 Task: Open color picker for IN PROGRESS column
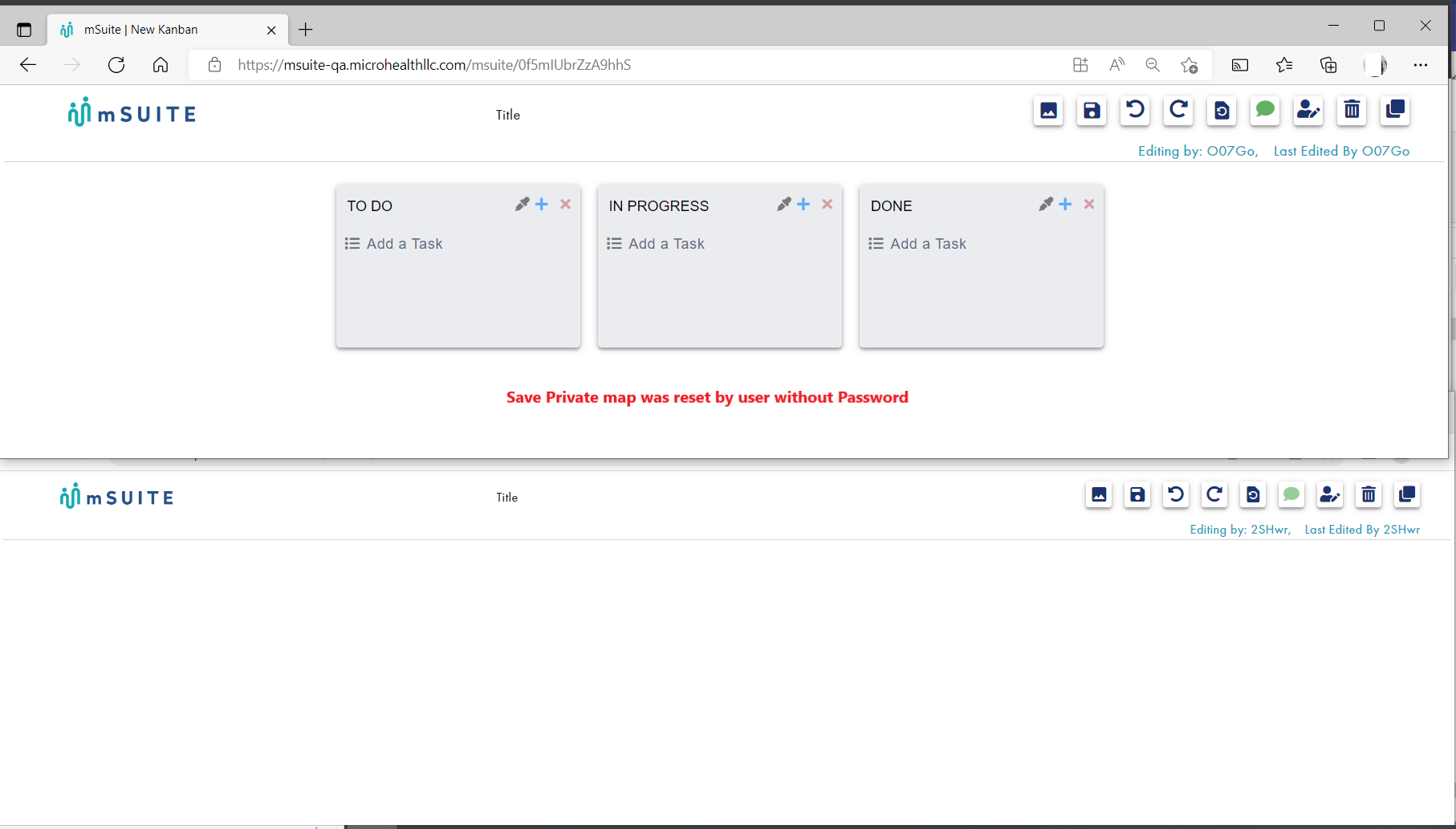[x=783, y=204]
